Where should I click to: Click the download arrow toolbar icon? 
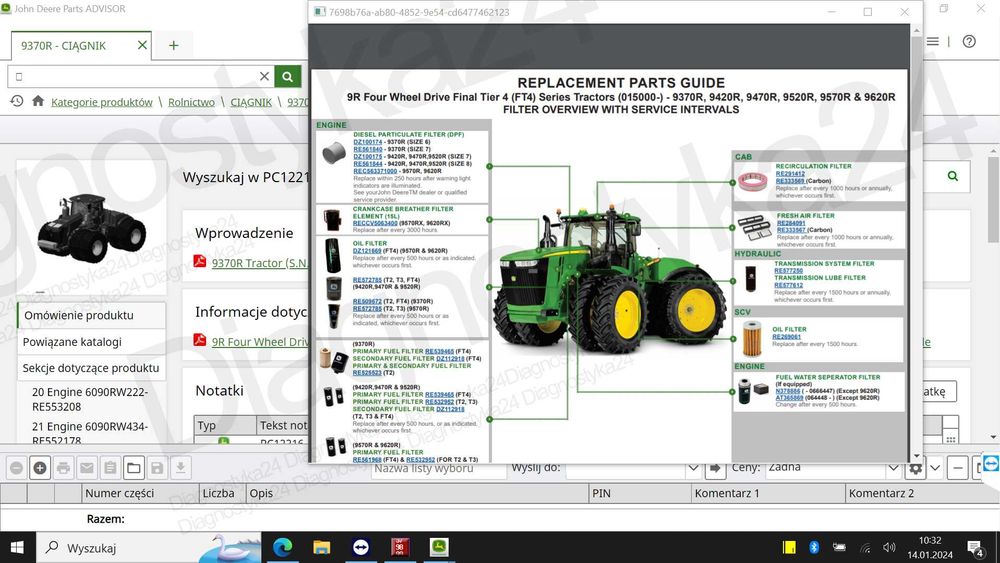(180, 468)
